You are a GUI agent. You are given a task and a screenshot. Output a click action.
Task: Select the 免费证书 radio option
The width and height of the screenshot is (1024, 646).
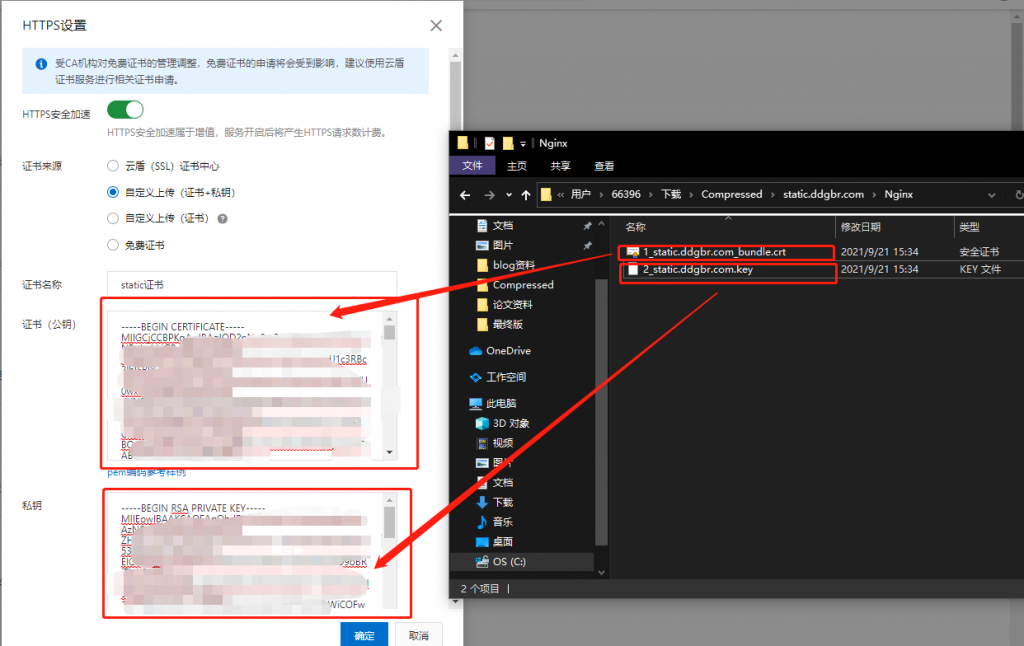pyautogui.click(x=113, y=245)
